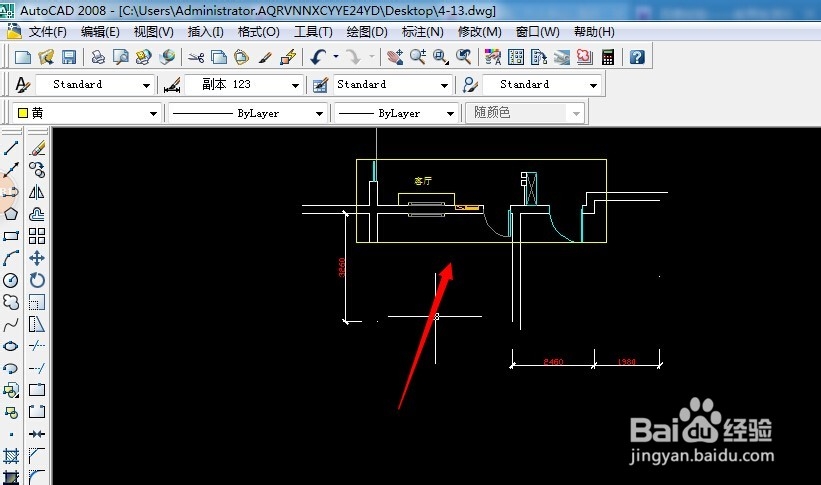Click the Copy to clipboard icon

(x=218, y=57)
